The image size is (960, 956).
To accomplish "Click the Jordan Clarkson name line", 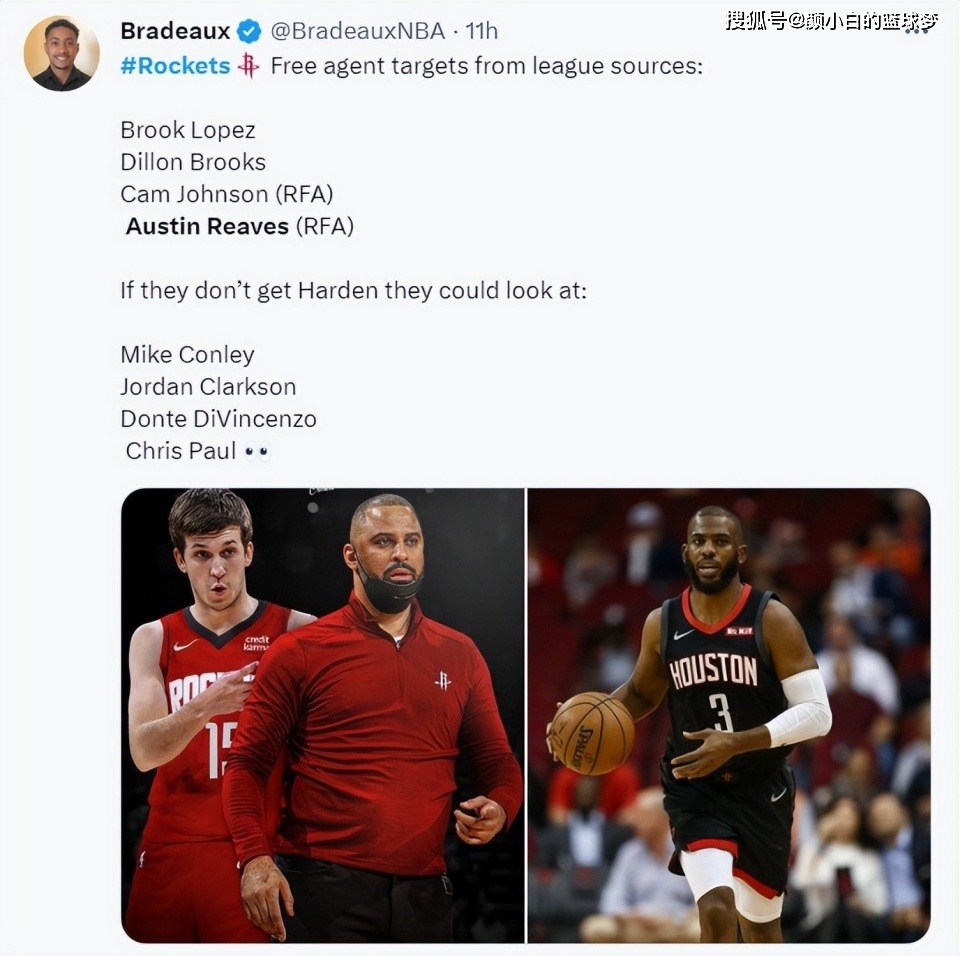I will tap(208, 387).
